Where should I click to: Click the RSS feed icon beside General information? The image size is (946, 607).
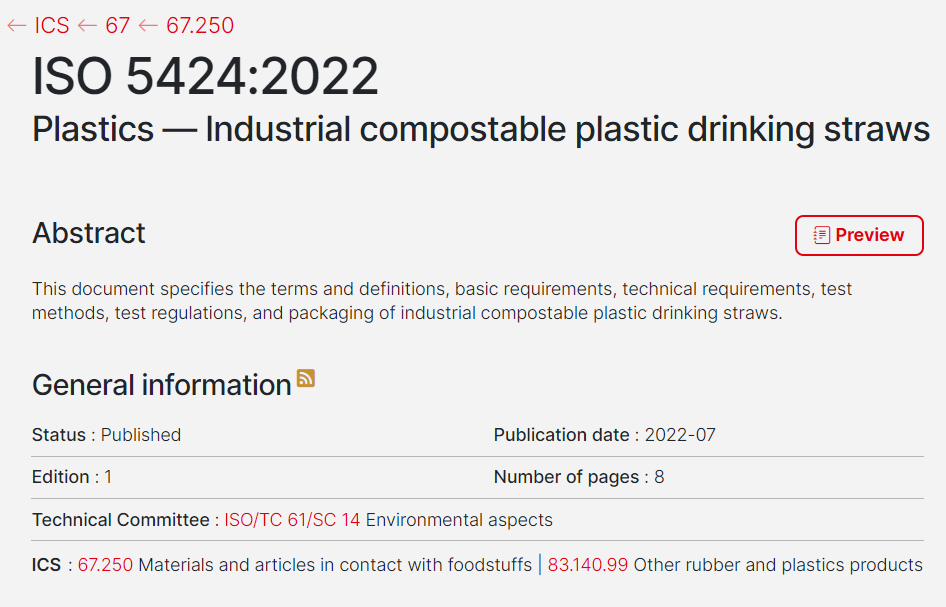(x=306, y=378)
